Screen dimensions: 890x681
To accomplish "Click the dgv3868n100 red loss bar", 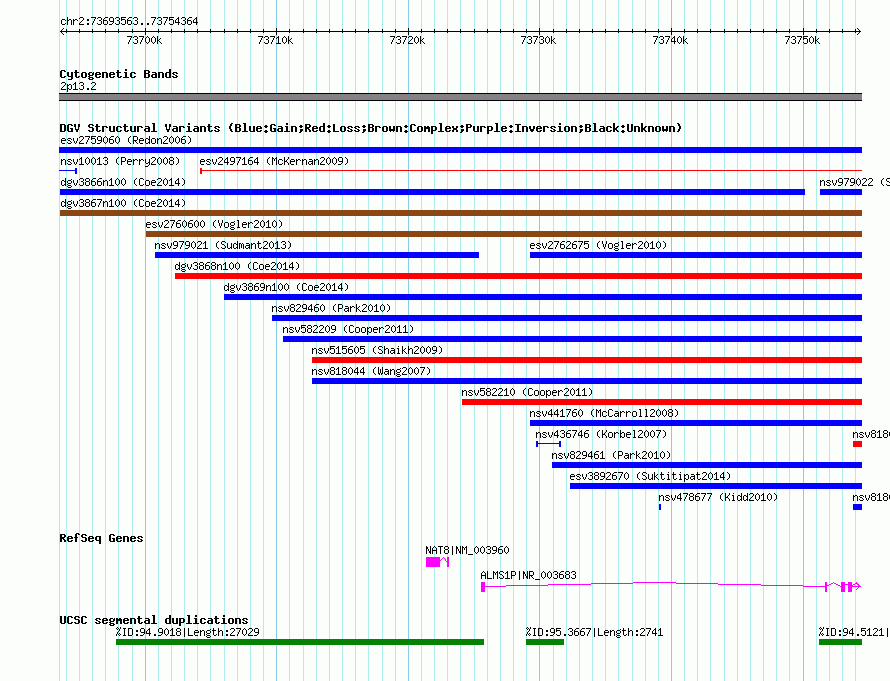I will pyautogui.click(x=517, y=276).
